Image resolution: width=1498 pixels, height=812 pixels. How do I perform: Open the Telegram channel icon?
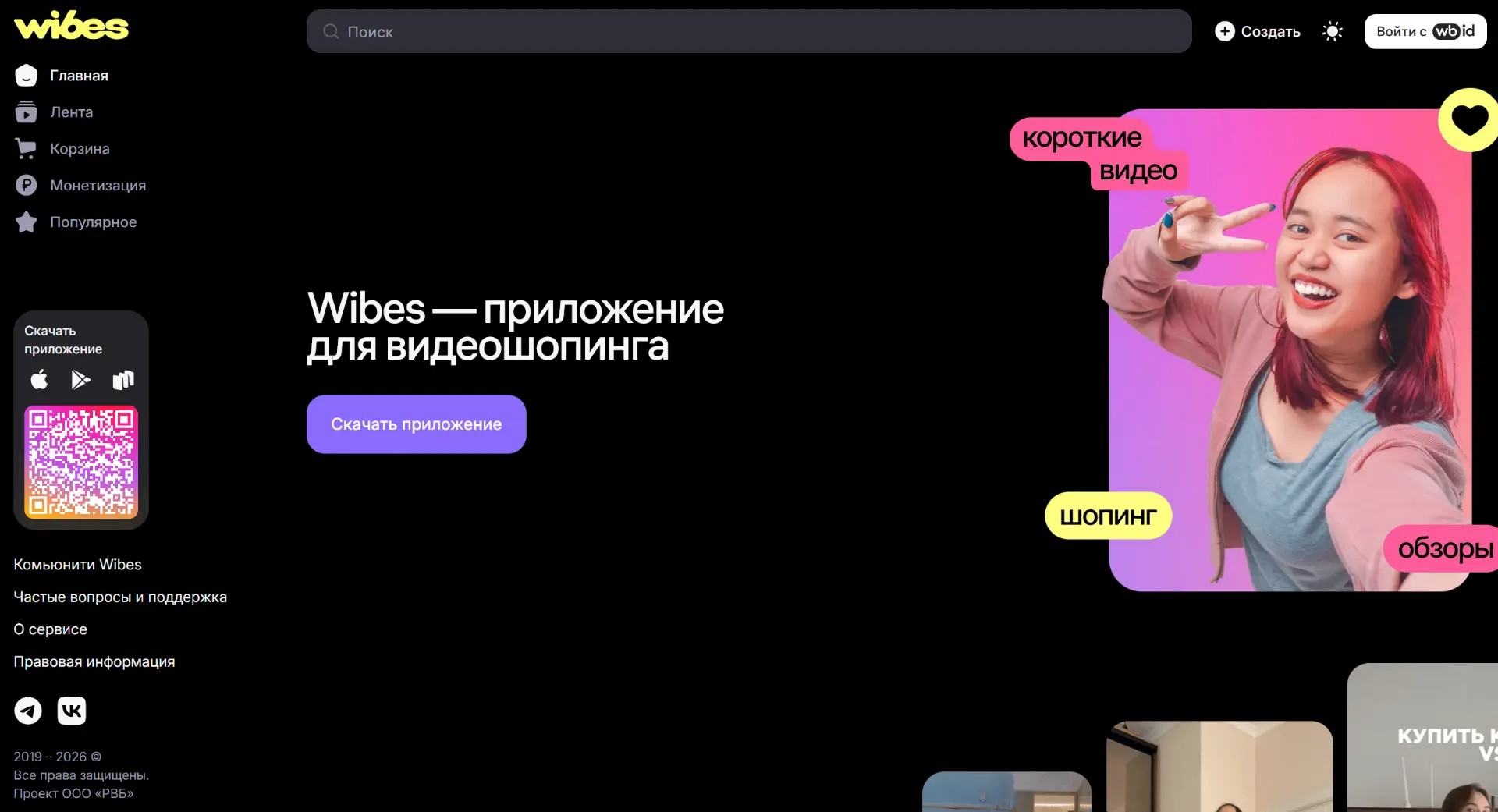[28, 711]
